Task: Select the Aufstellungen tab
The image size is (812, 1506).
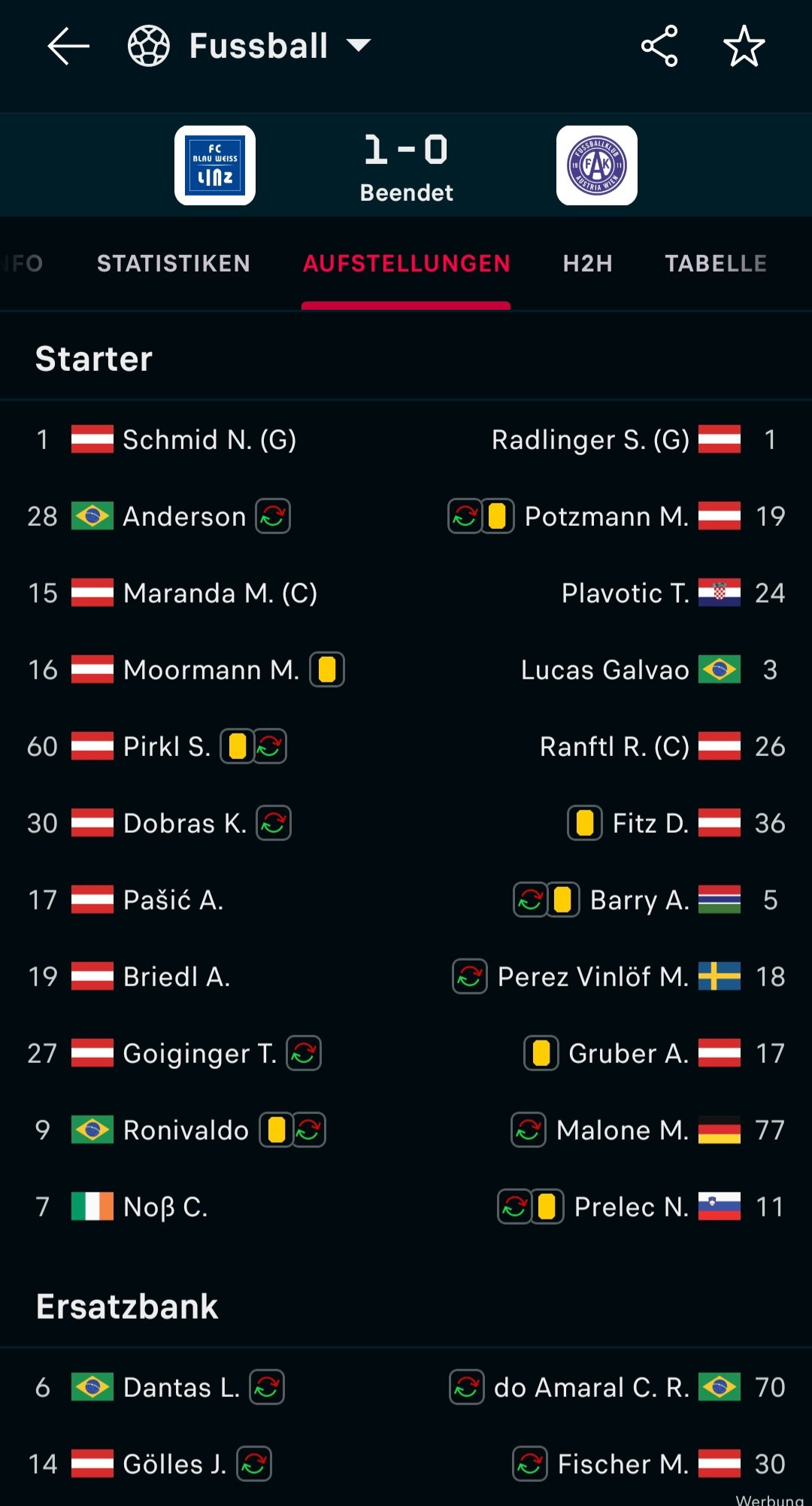Action: tap(406, 263)
